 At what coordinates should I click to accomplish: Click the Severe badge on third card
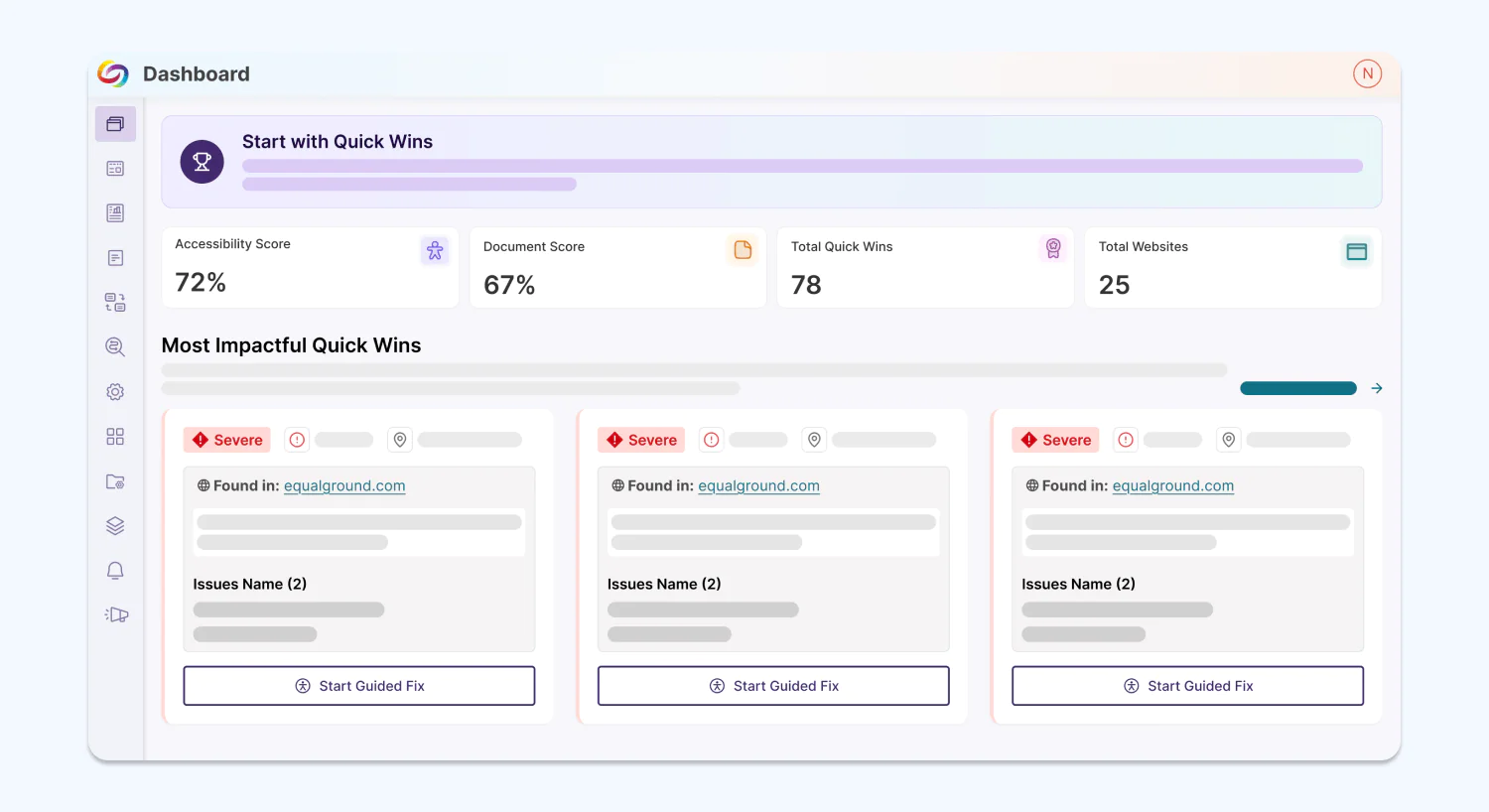coord(1056,440)
